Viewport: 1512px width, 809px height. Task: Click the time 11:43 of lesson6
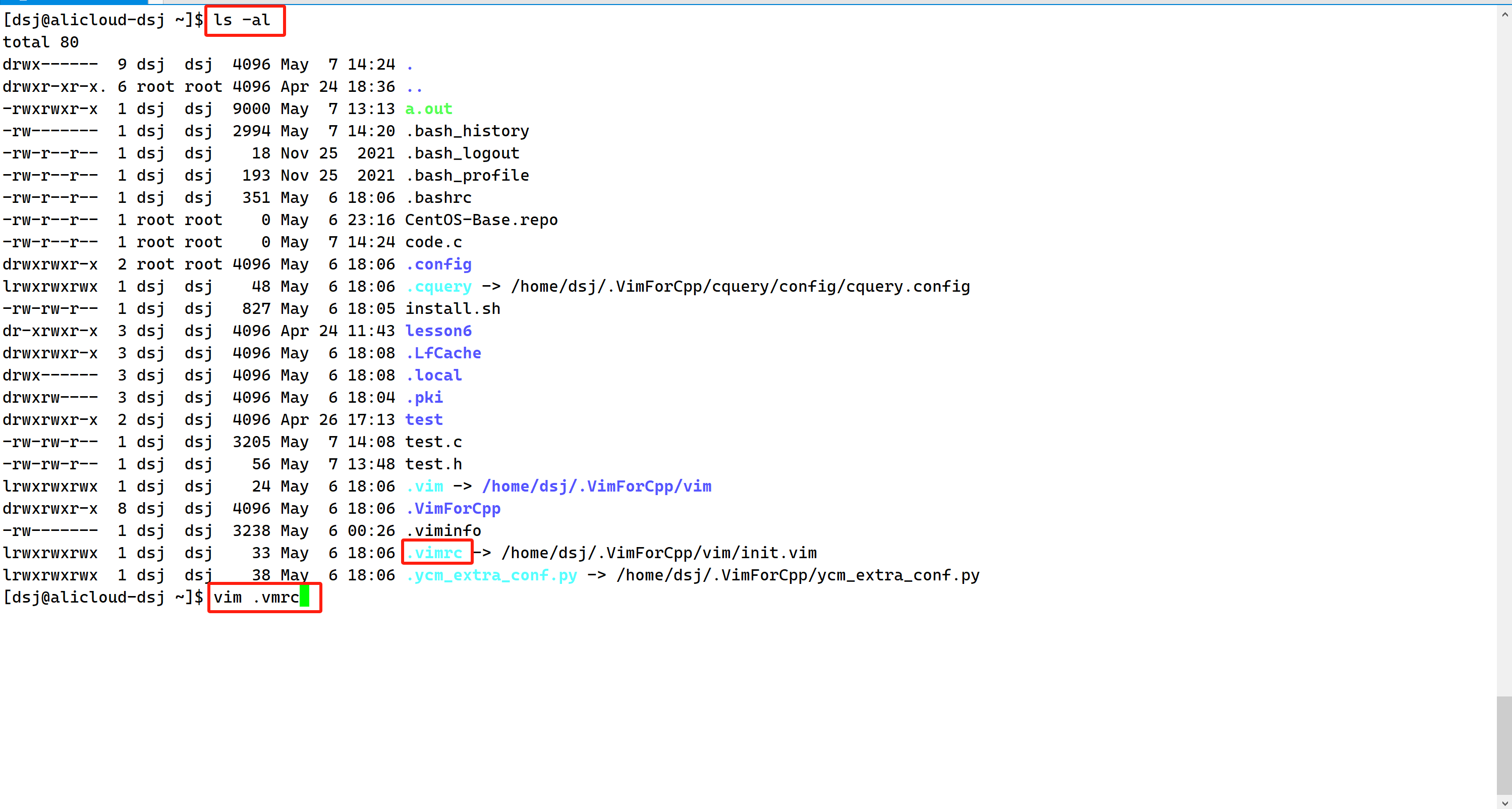click(371, 331)
